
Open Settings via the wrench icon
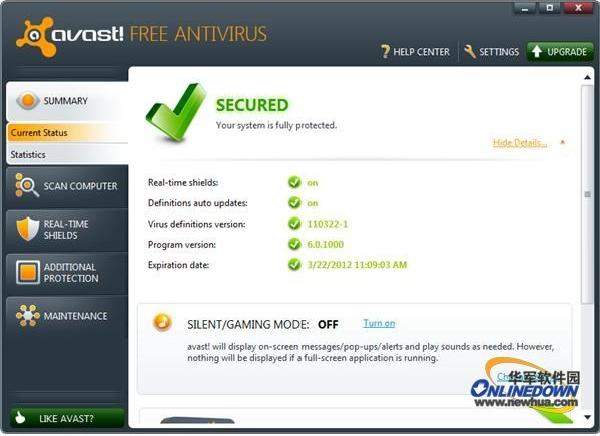(x=470, y=51)
